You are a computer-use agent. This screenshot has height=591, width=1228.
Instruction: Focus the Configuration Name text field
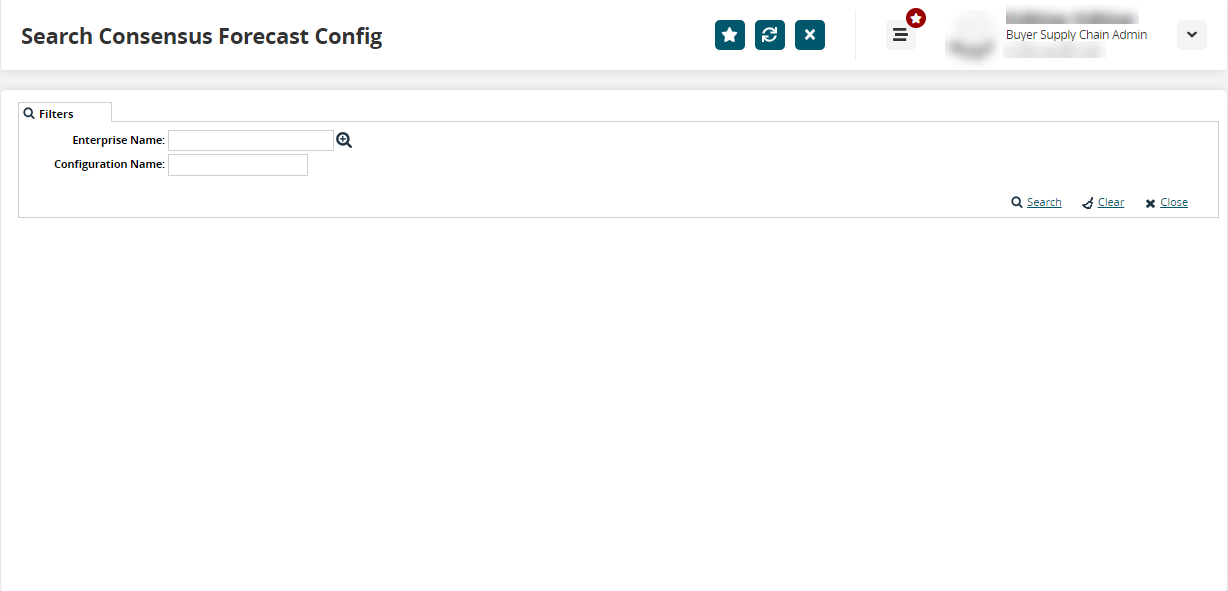pyautogui.click(x=238, y=165)
